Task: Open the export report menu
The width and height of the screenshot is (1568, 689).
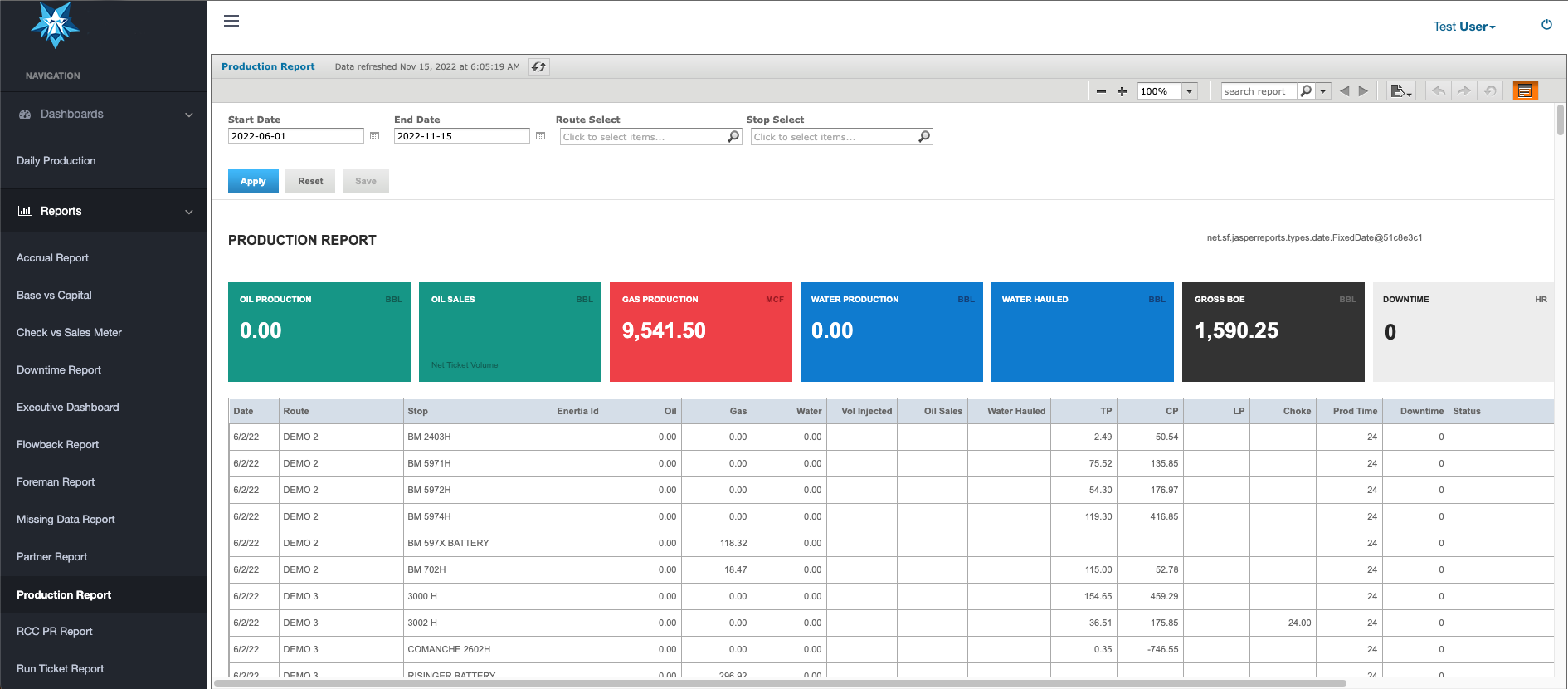Action: click(1400, 91)
